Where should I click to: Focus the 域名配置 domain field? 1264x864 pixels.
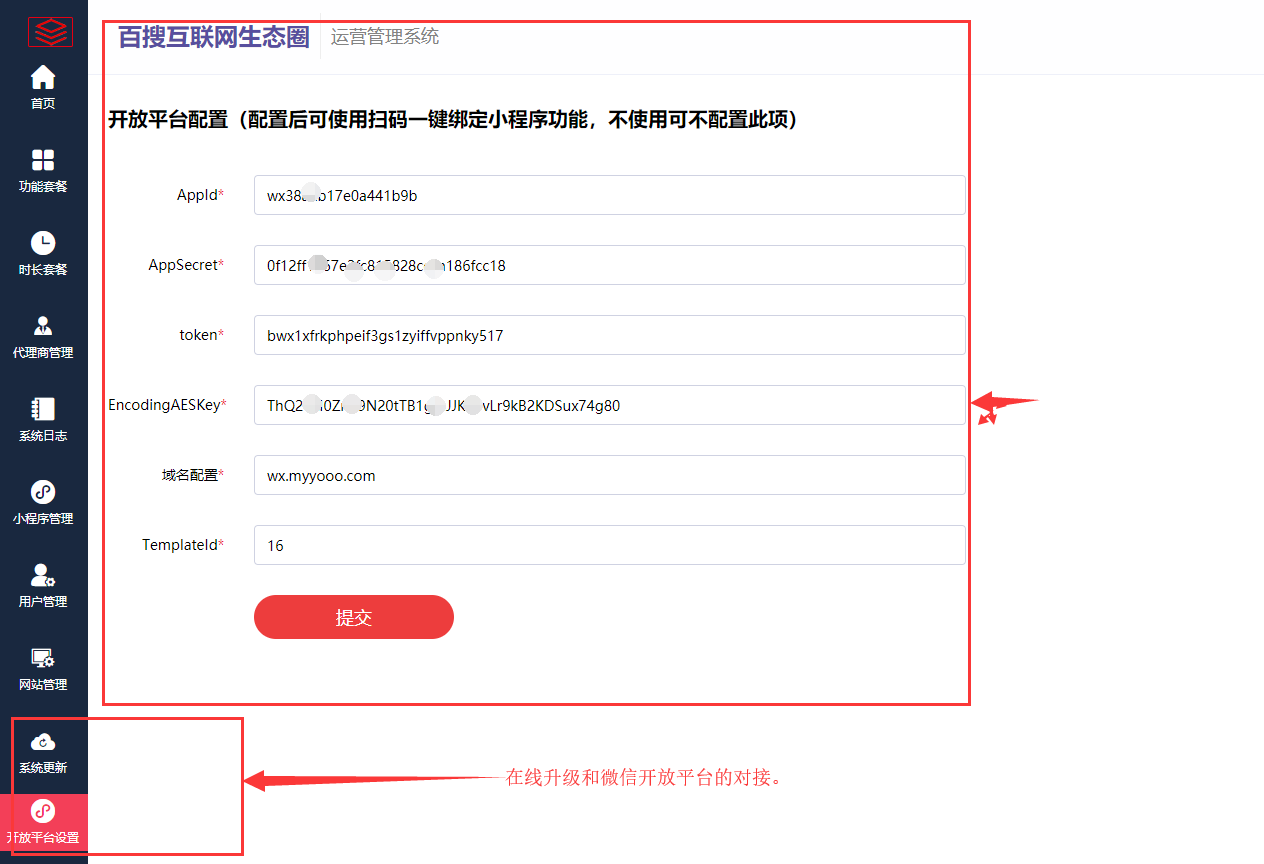pyautogui.click(x=609, y=475)
